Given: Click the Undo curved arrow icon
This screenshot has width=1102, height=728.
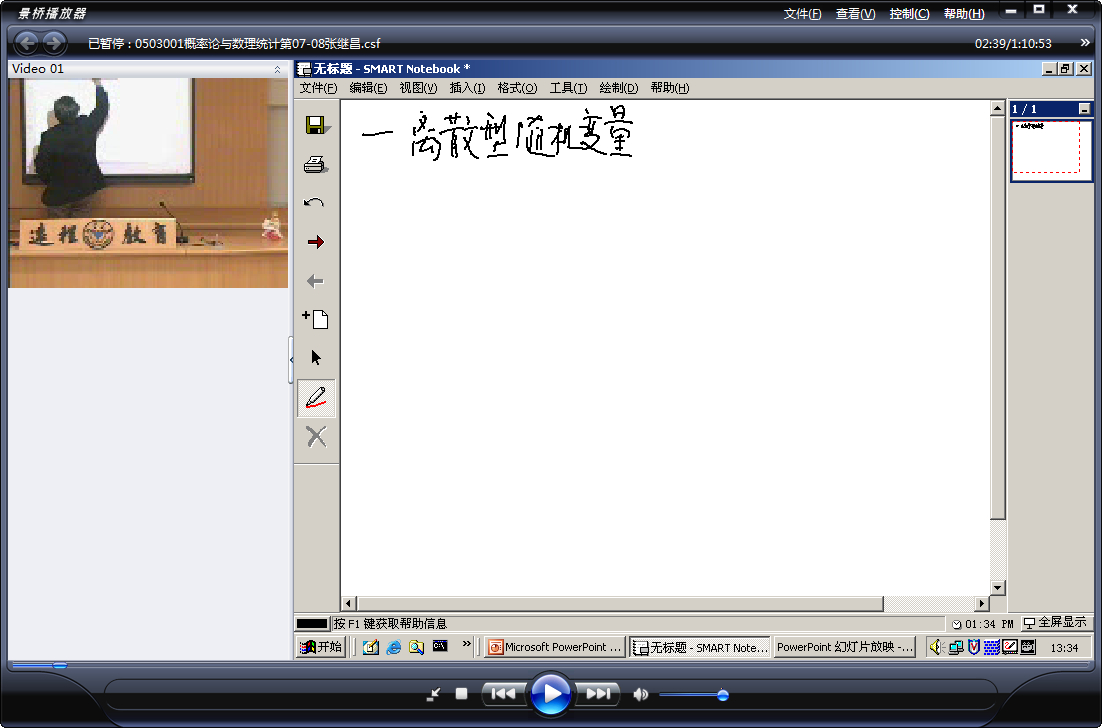Looking at the screenshot, I should (314, 203).
